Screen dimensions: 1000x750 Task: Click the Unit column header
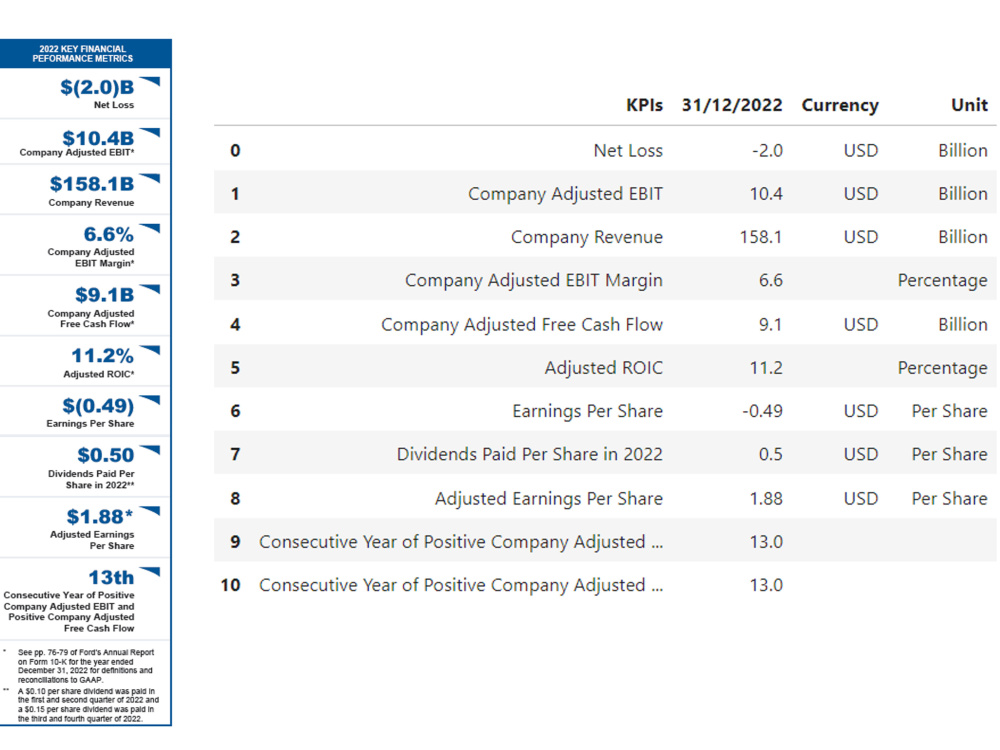pos(969,105)
